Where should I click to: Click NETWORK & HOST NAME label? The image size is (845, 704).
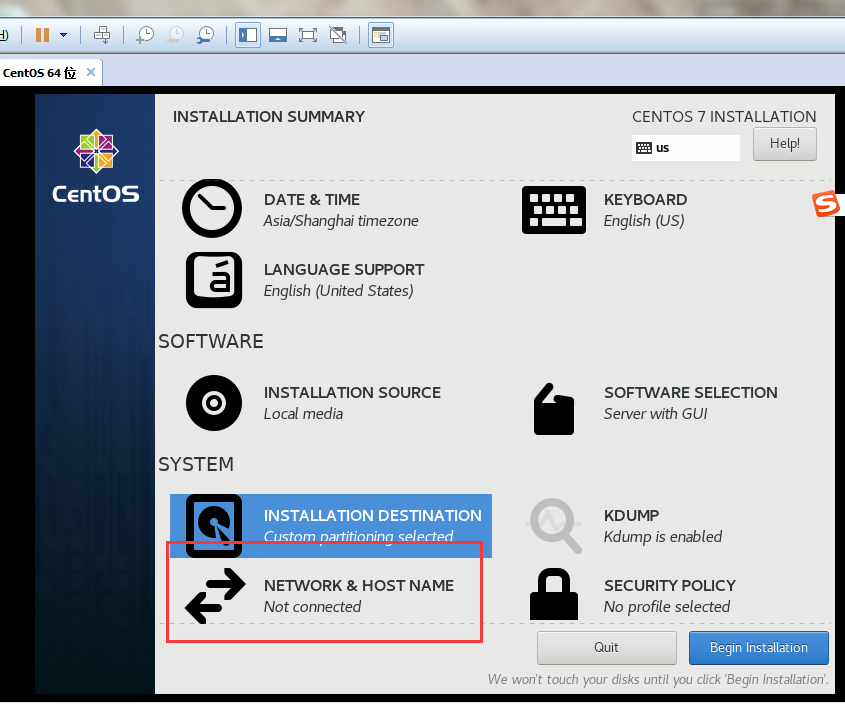click(x=358, y=585)
